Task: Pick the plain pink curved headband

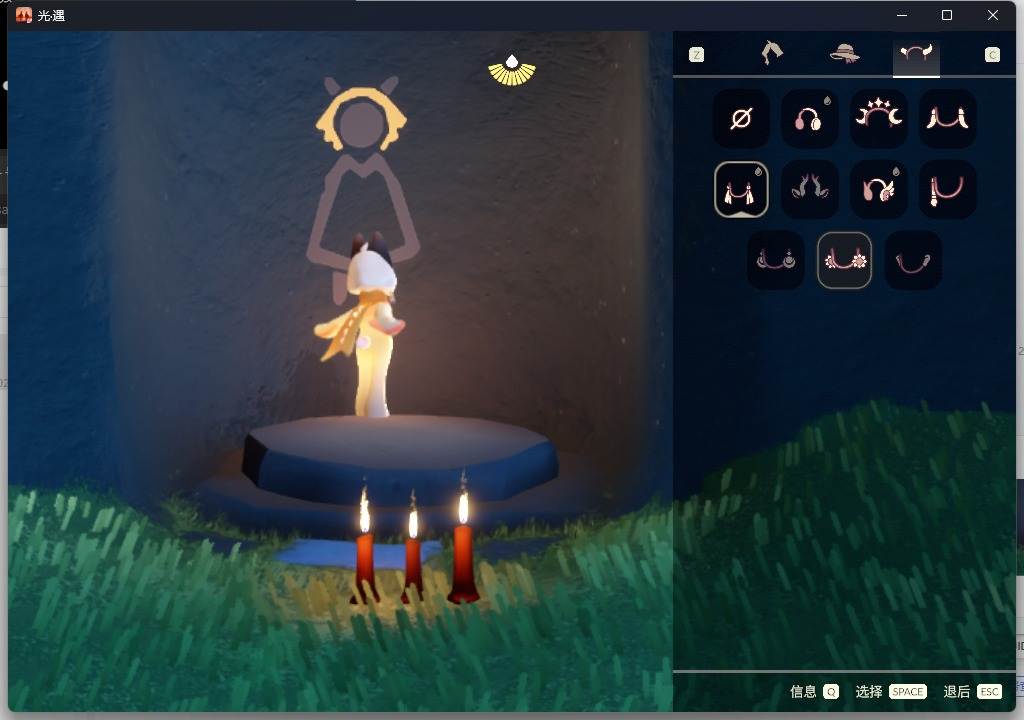Action: tap(913, 260)
